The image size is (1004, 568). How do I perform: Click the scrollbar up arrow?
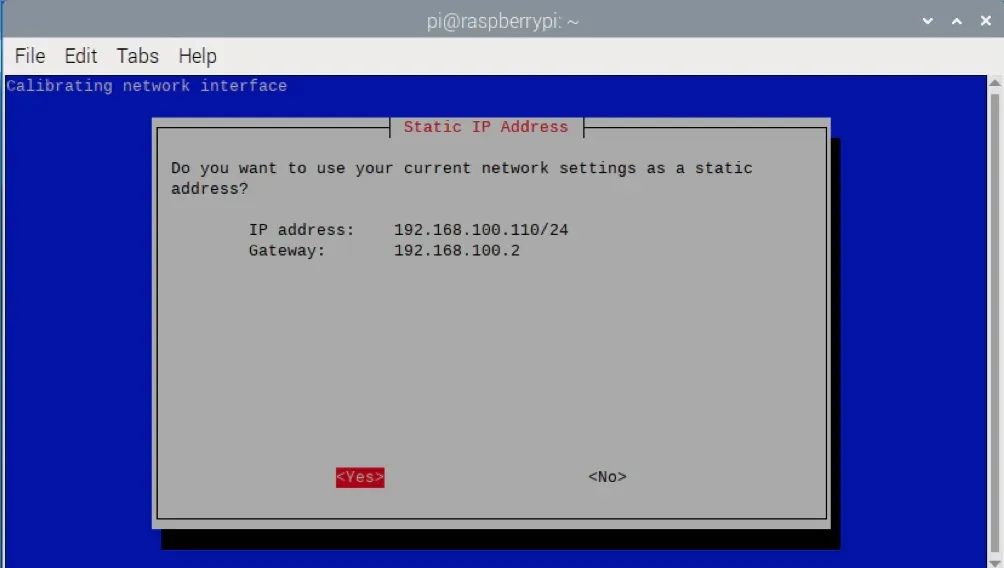995,85
